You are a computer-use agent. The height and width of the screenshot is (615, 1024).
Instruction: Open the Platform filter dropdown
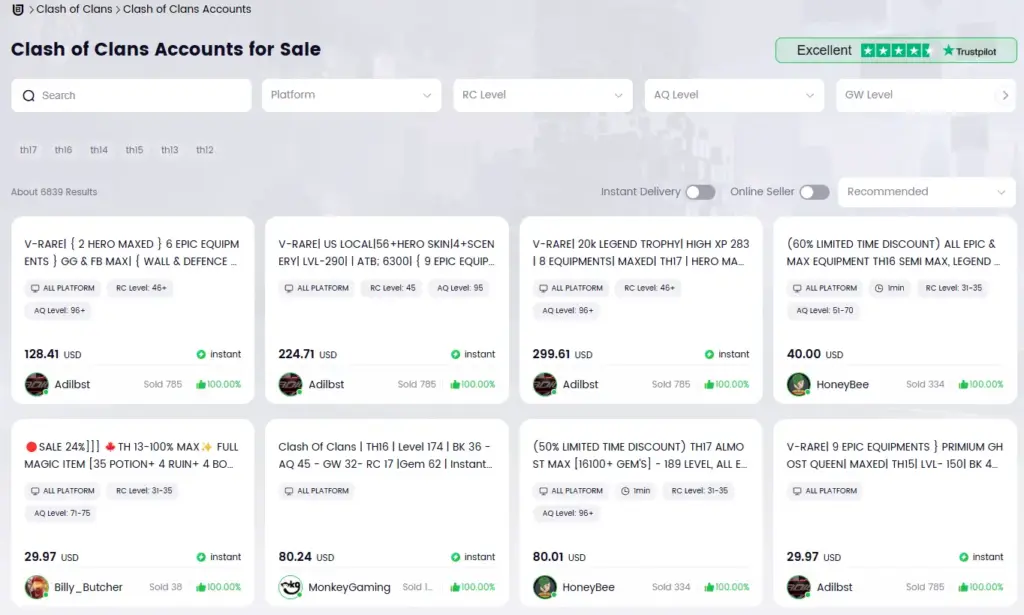pos(351,95)
